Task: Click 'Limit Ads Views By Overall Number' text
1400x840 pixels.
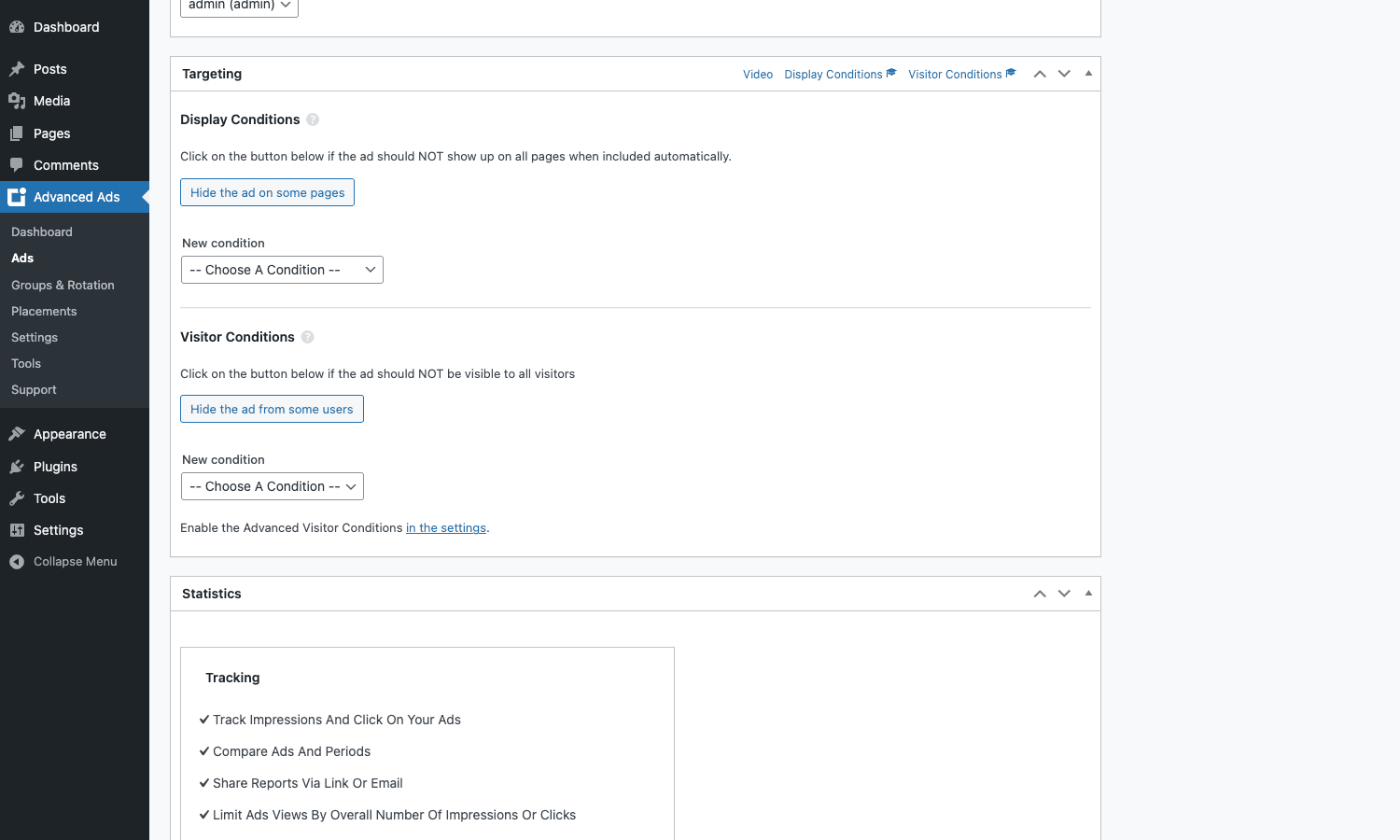Action: pos(394,815)
